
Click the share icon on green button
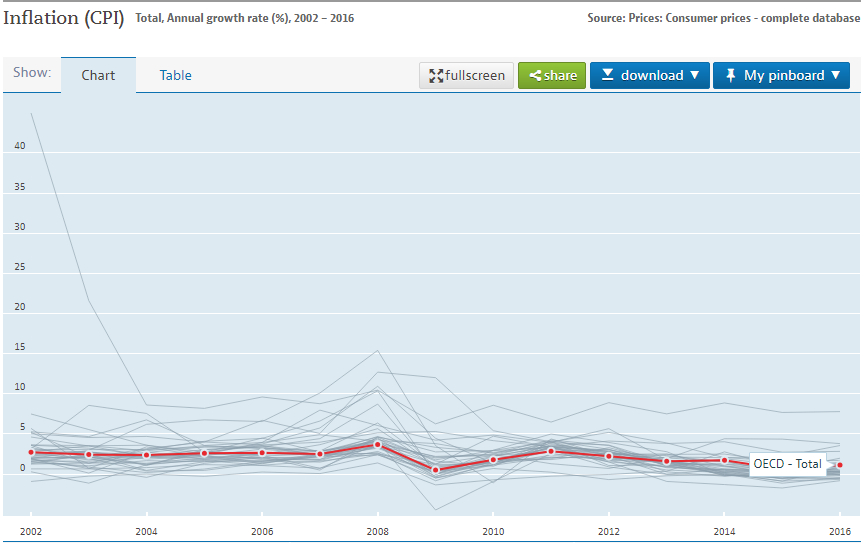535,76
